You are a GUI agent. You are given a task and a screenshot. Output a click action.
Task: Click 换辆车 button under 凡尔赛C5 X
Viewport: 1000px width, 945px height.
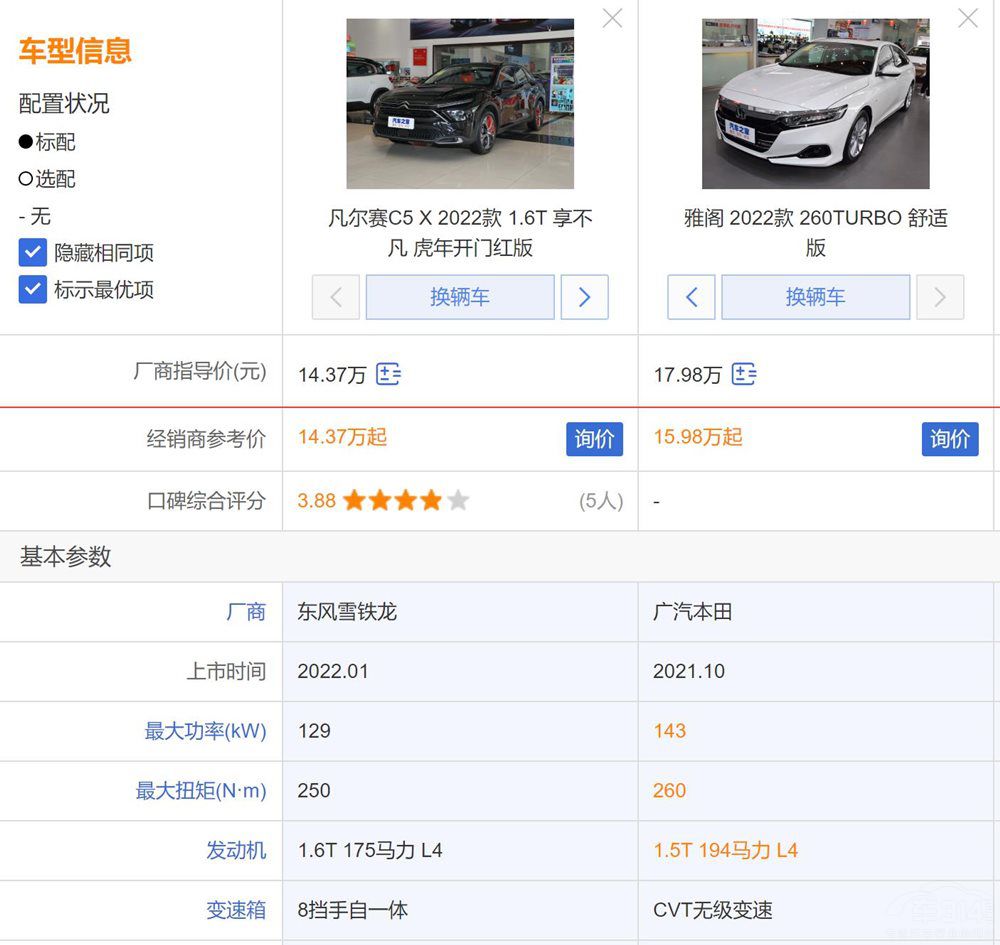pyautogui.click(x=460, y=297)
